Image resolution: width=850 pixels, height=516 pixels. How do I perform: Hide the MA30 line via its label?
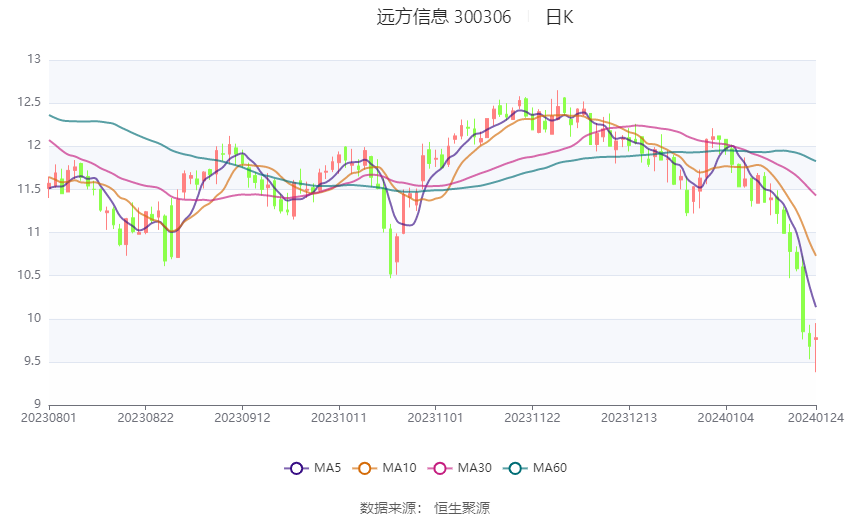474,468
